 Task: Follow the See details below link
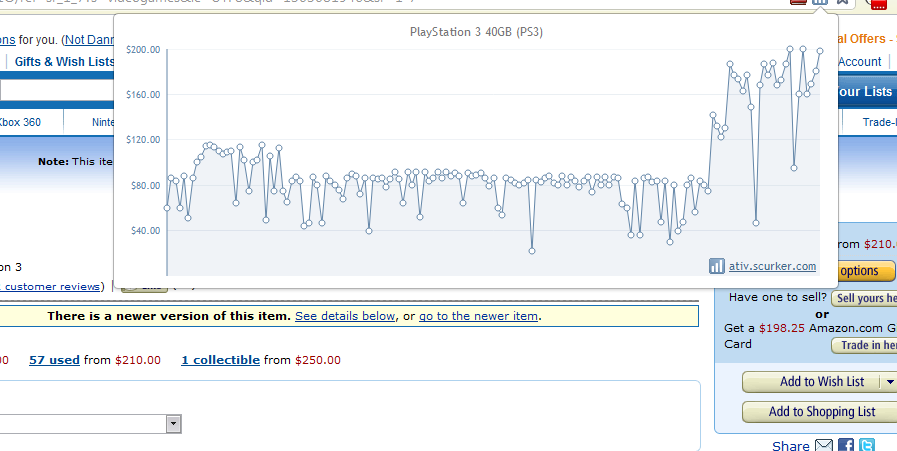click(x=345, y=316)
